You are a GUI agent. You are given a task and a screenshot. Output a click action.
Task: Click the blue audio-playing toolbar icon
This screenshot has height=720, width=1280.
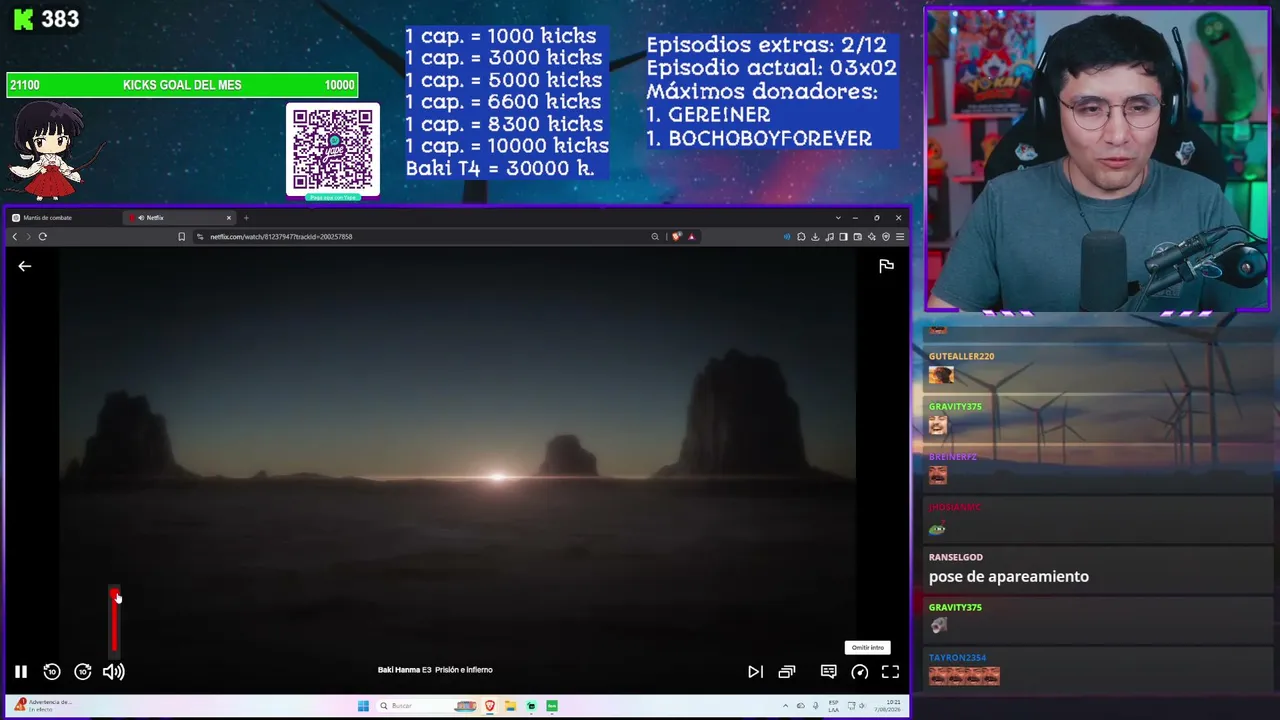tap(787, 237)
